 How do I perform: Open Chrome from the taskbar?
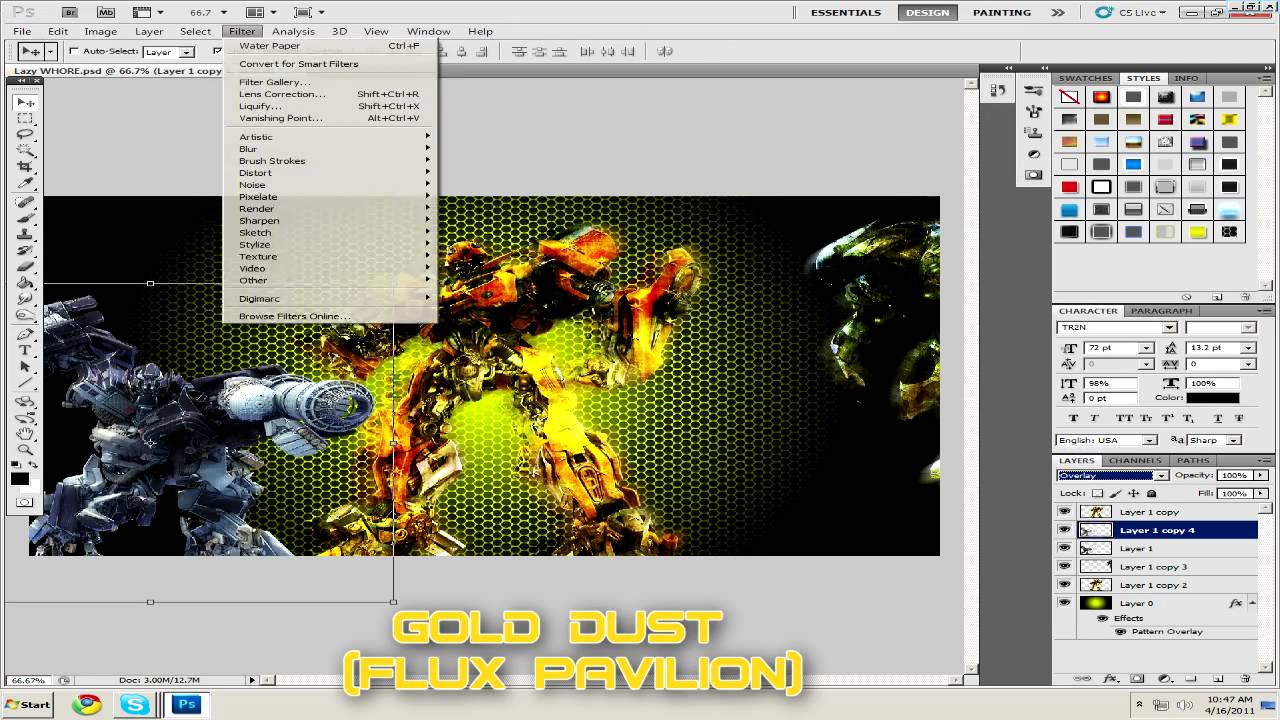tap(87, 704)
